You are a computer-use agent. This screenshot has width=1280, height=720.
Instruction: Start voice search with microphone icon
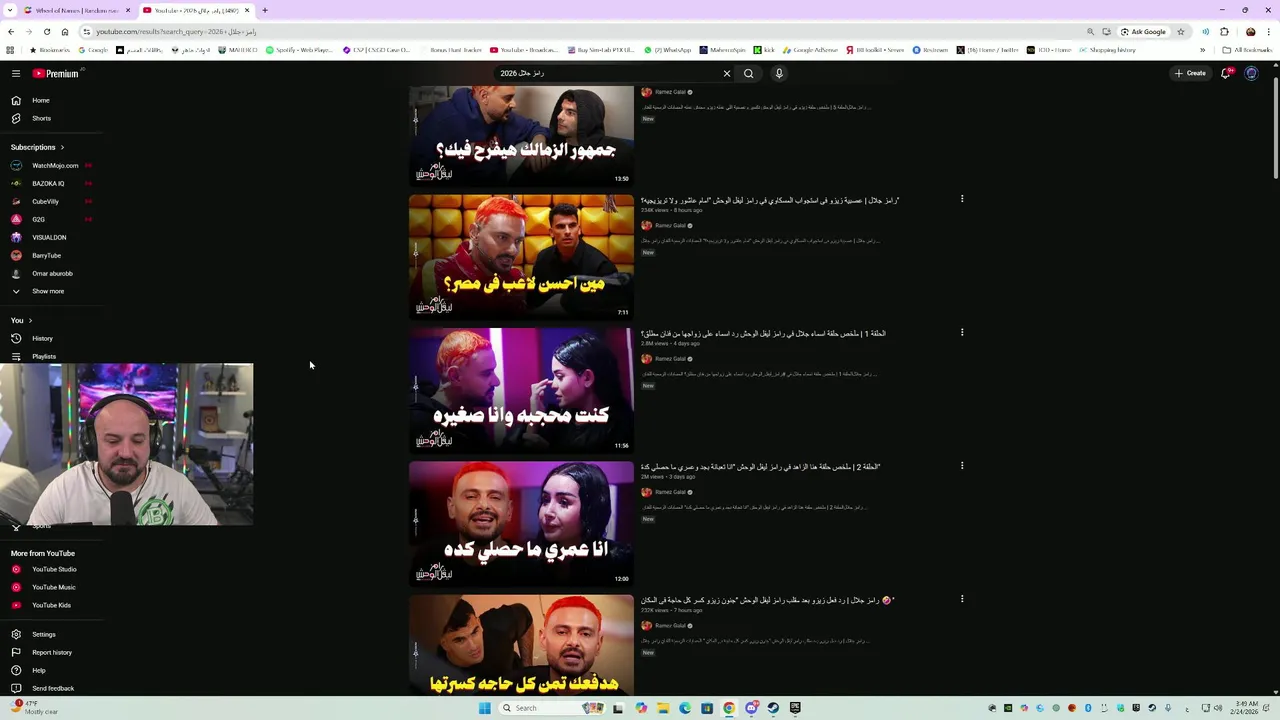tap(779, 73)
